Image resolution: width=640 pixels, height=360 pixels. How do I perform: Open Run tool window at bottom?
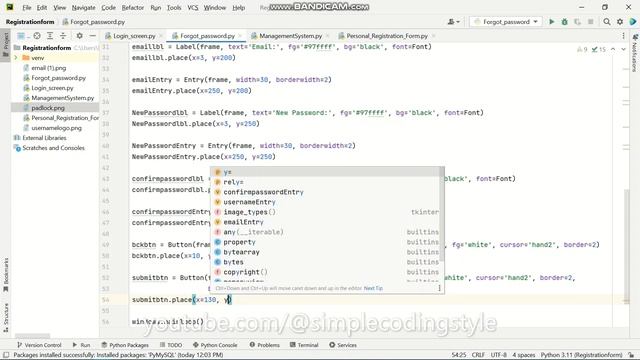[x=81, y=345]
